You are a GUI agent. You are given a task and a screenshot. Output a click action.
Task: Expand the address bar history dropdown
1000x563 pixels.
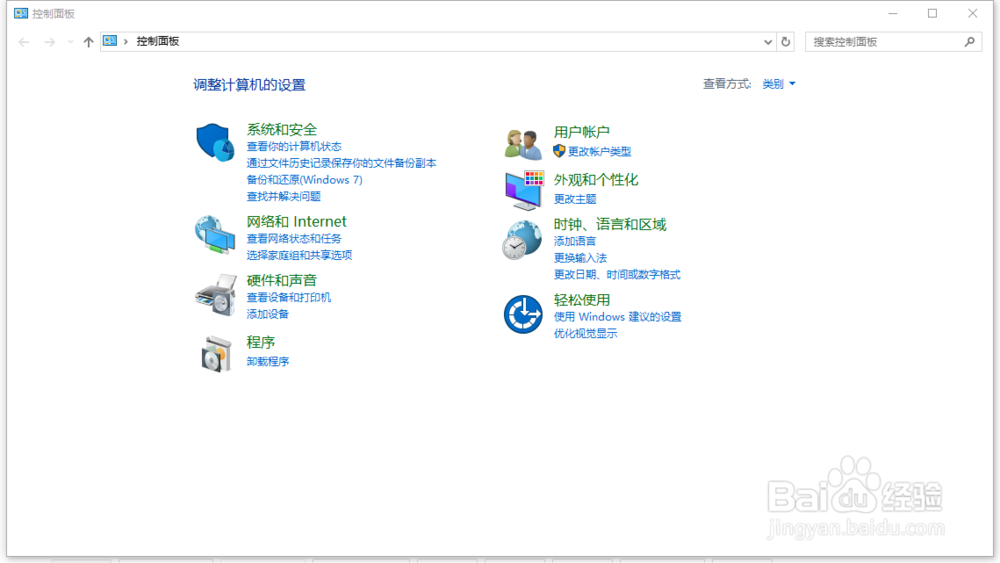(768, 42)
